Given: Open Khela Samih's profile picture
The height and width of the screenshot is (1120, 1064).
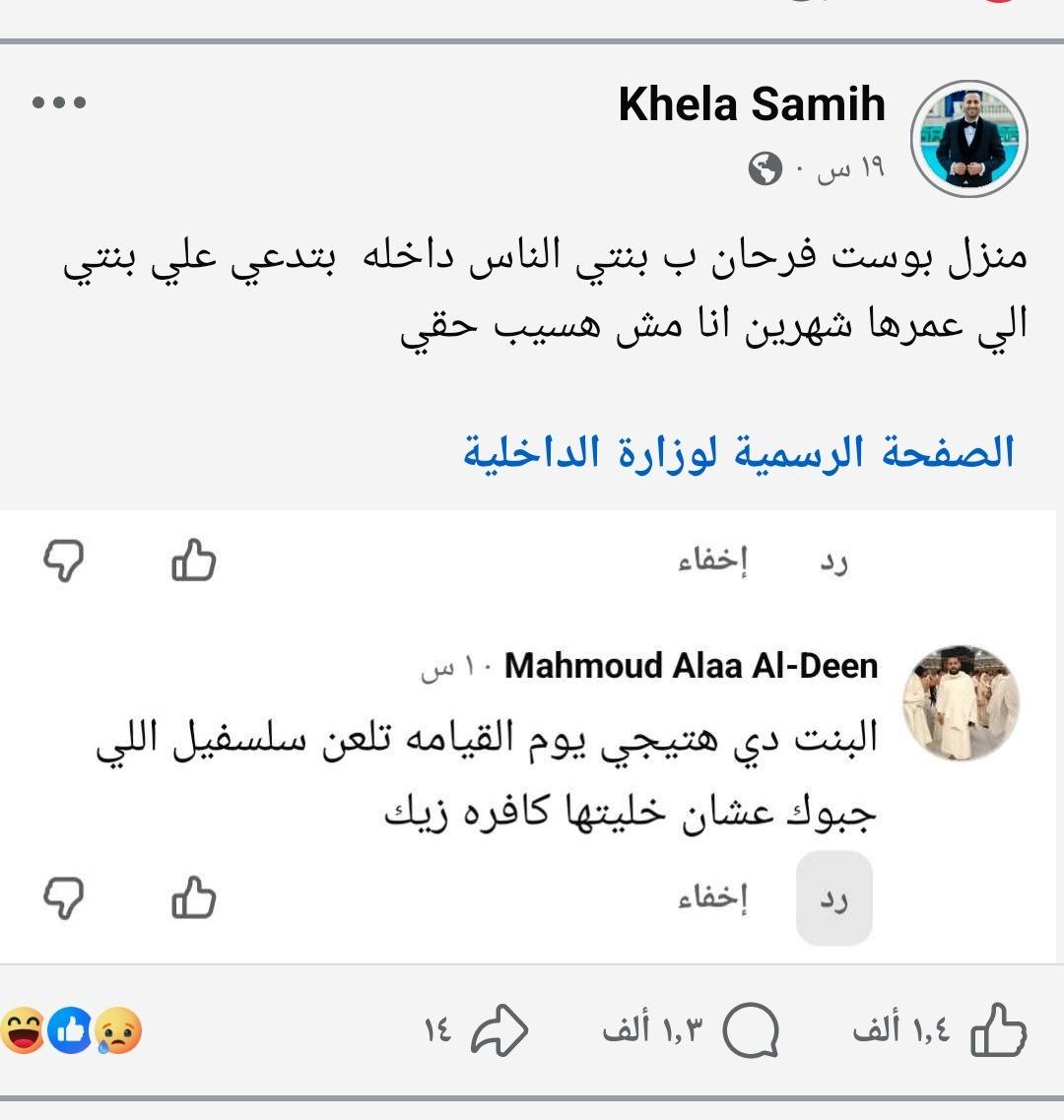Looking at the screenshot, I should pyautogui.click(x=969, y=139).
